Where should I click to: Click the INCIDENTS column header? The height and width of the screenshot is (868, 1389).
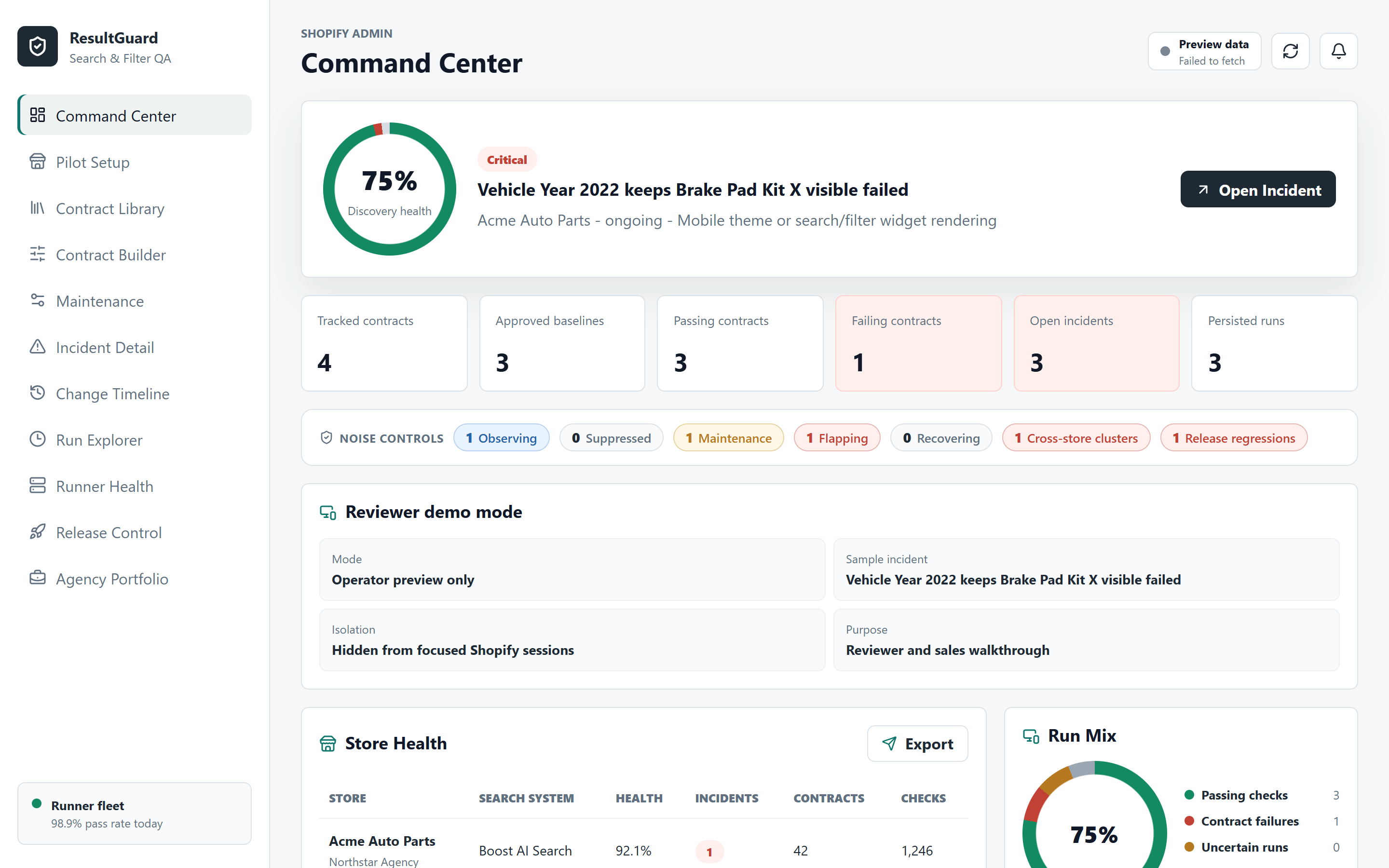[727, 798]
